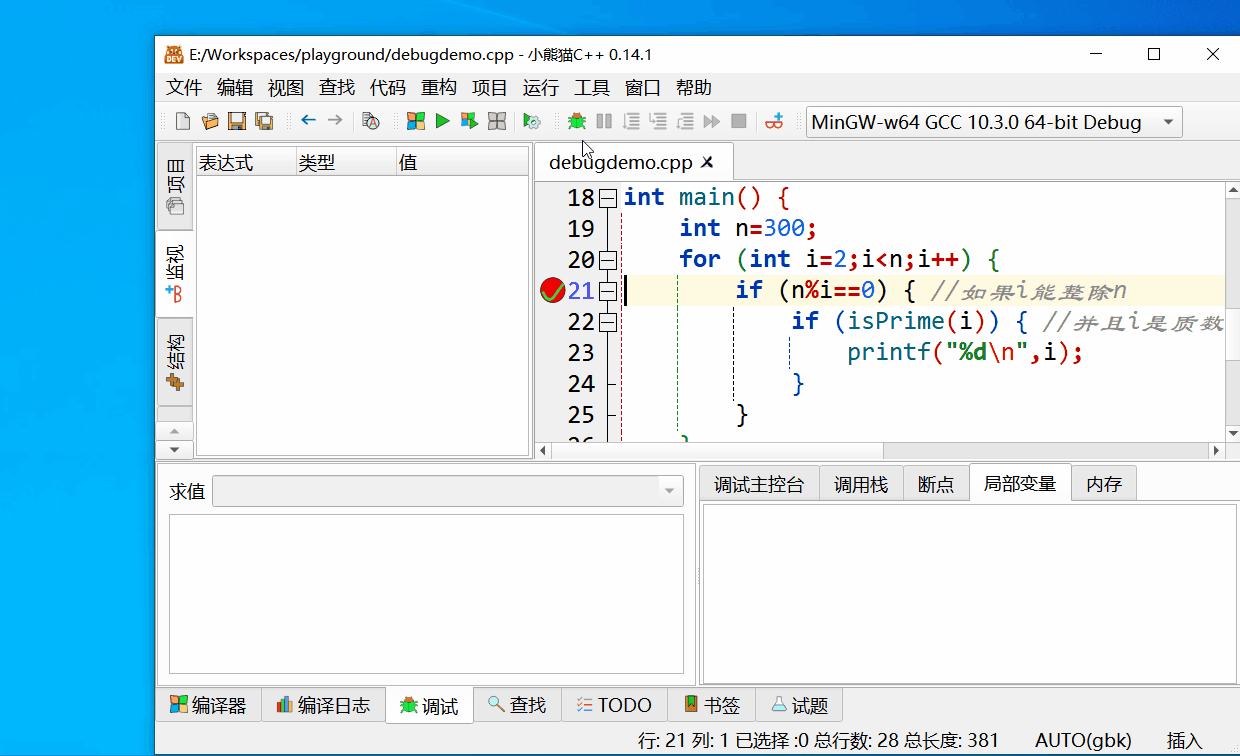Click the Add Watch glasses icon
1240x756 pixels.
tap(774, 121)
